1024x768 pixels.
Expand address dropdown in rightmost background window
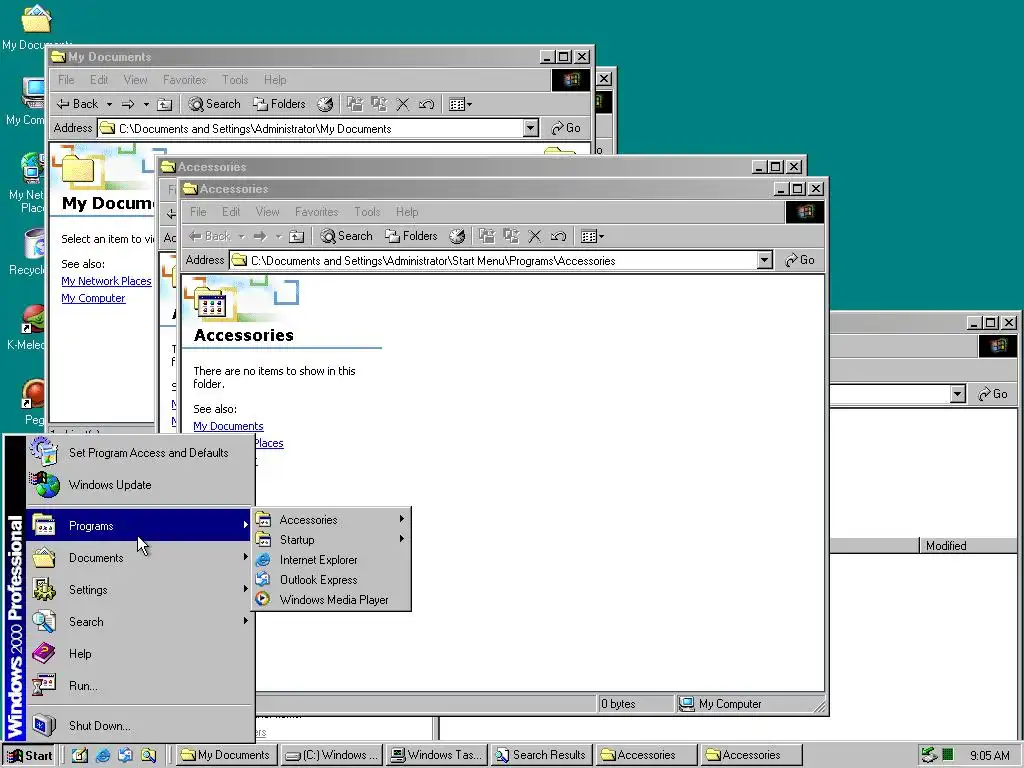(958, 394)
